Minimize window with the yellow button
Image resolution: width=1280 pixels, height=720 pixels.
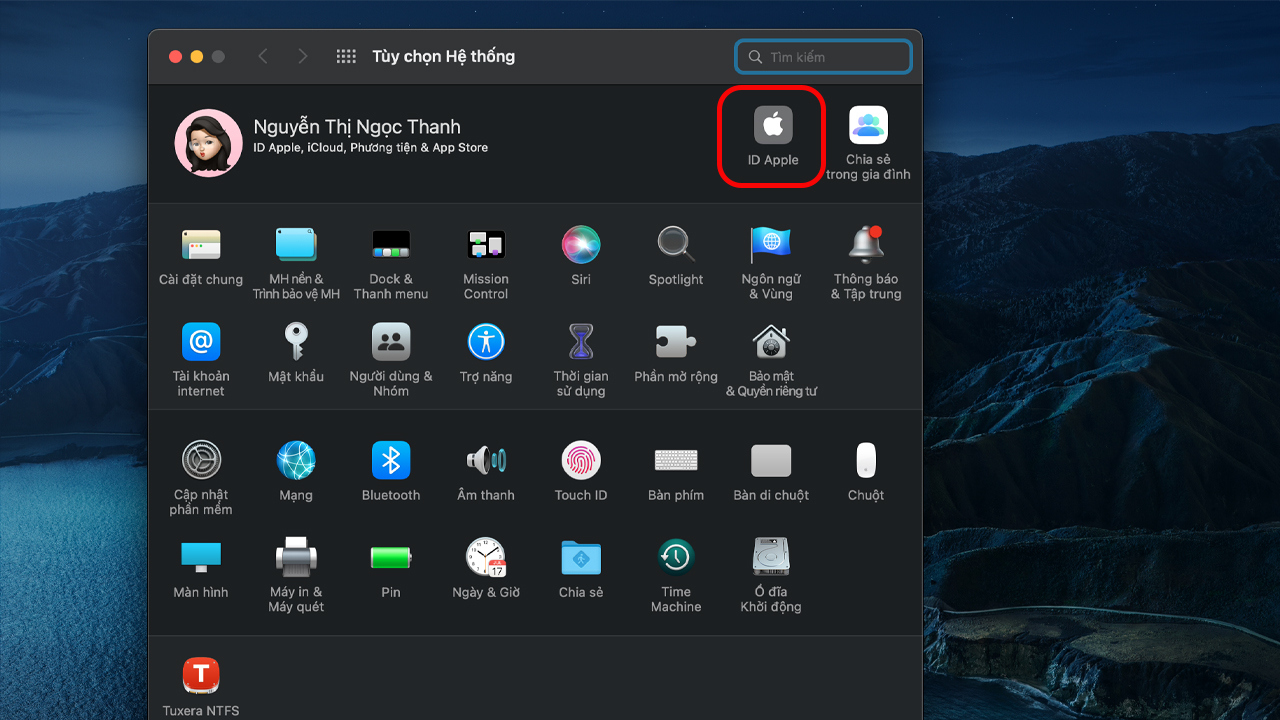click(197, 57)
